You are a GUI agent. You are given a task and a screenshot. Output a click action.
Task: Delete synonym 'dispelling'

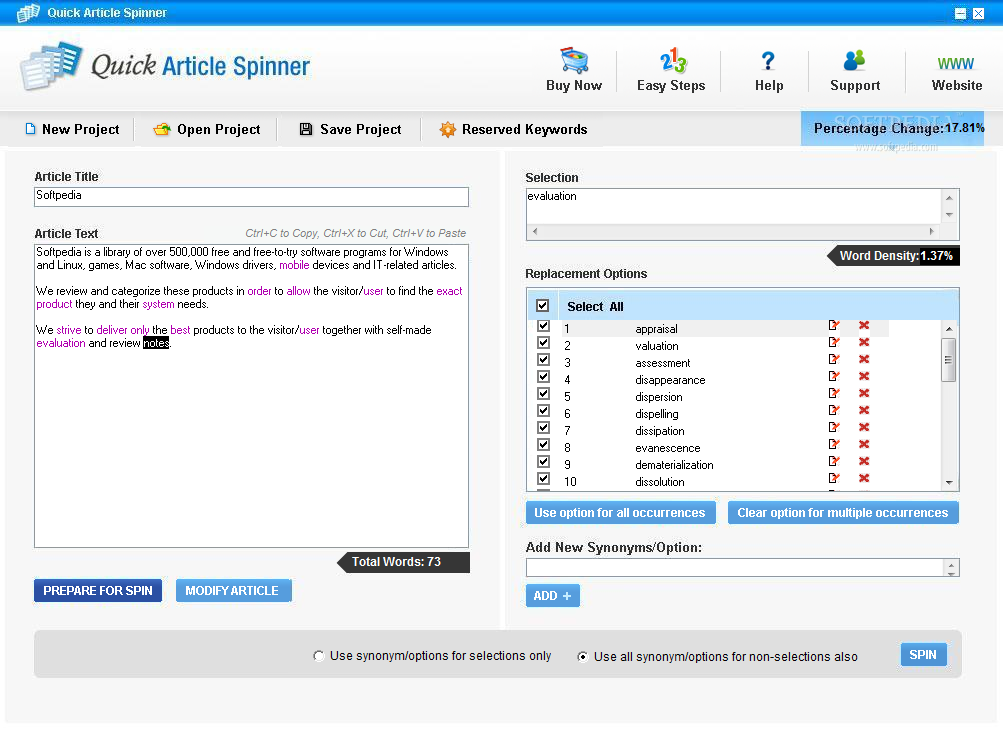pos(864,410)
